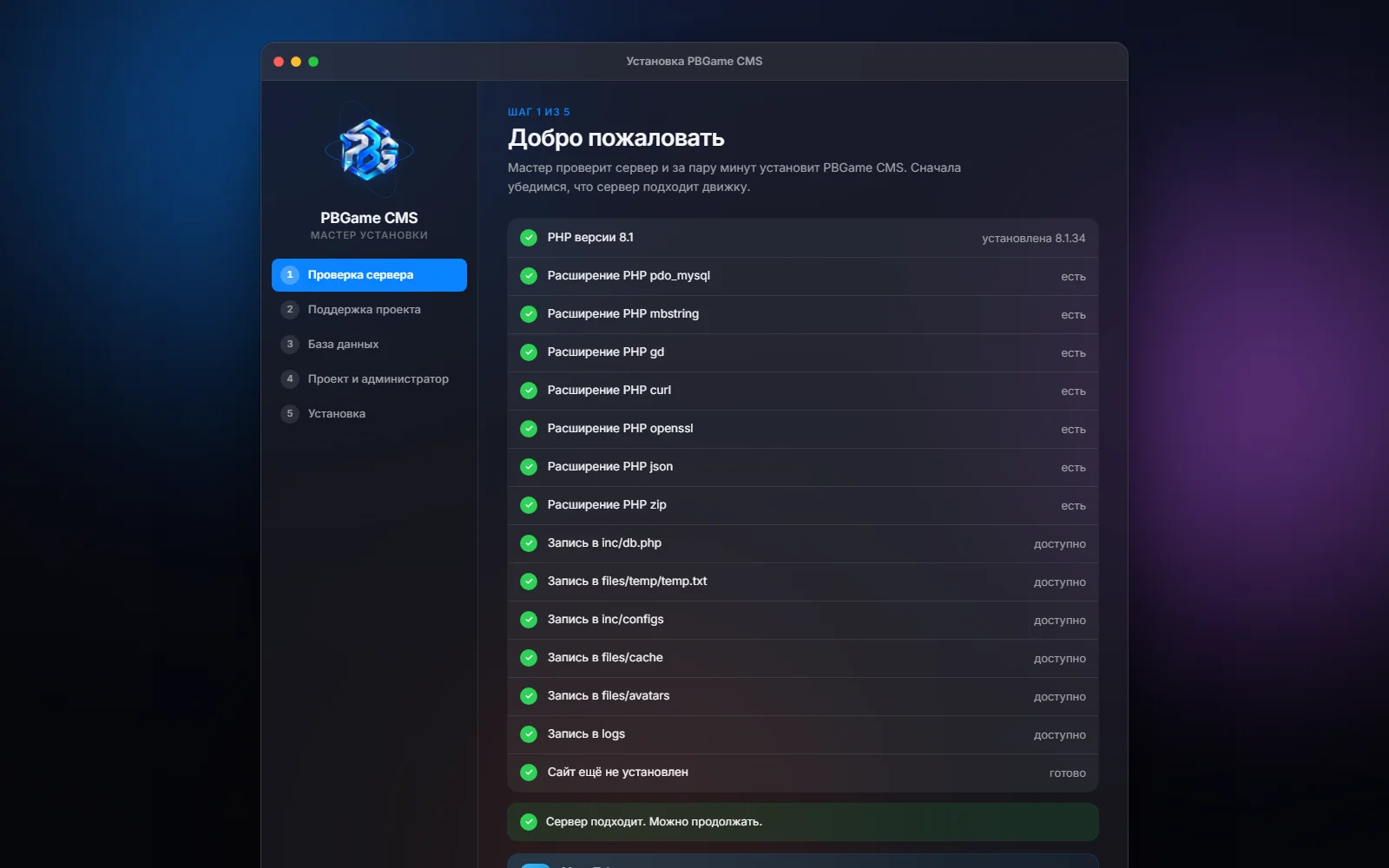
Task: Select the Проверка сервера step
Action: coord(369,275)
